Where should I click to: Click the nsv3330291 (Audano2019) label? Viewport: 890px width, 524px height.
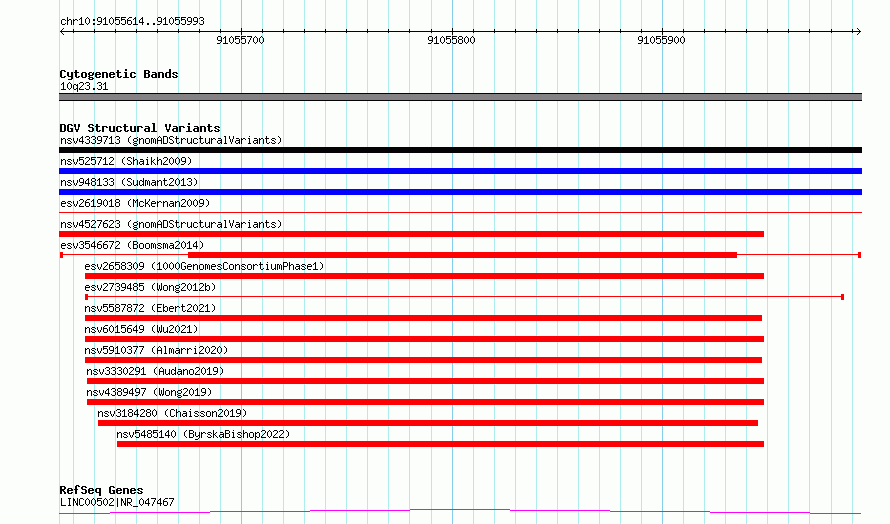[x=155, y=371]
